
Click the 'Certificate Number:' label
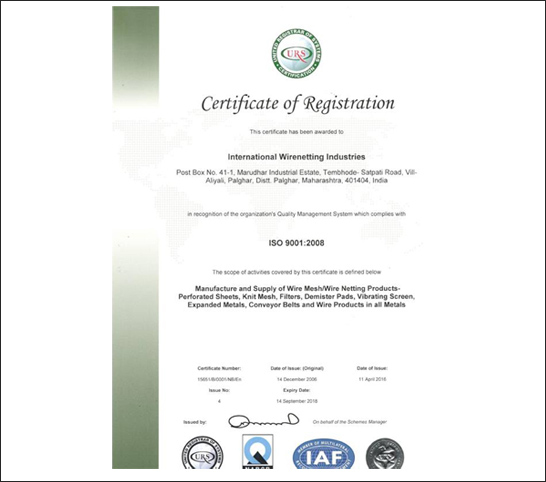[219, 368]
